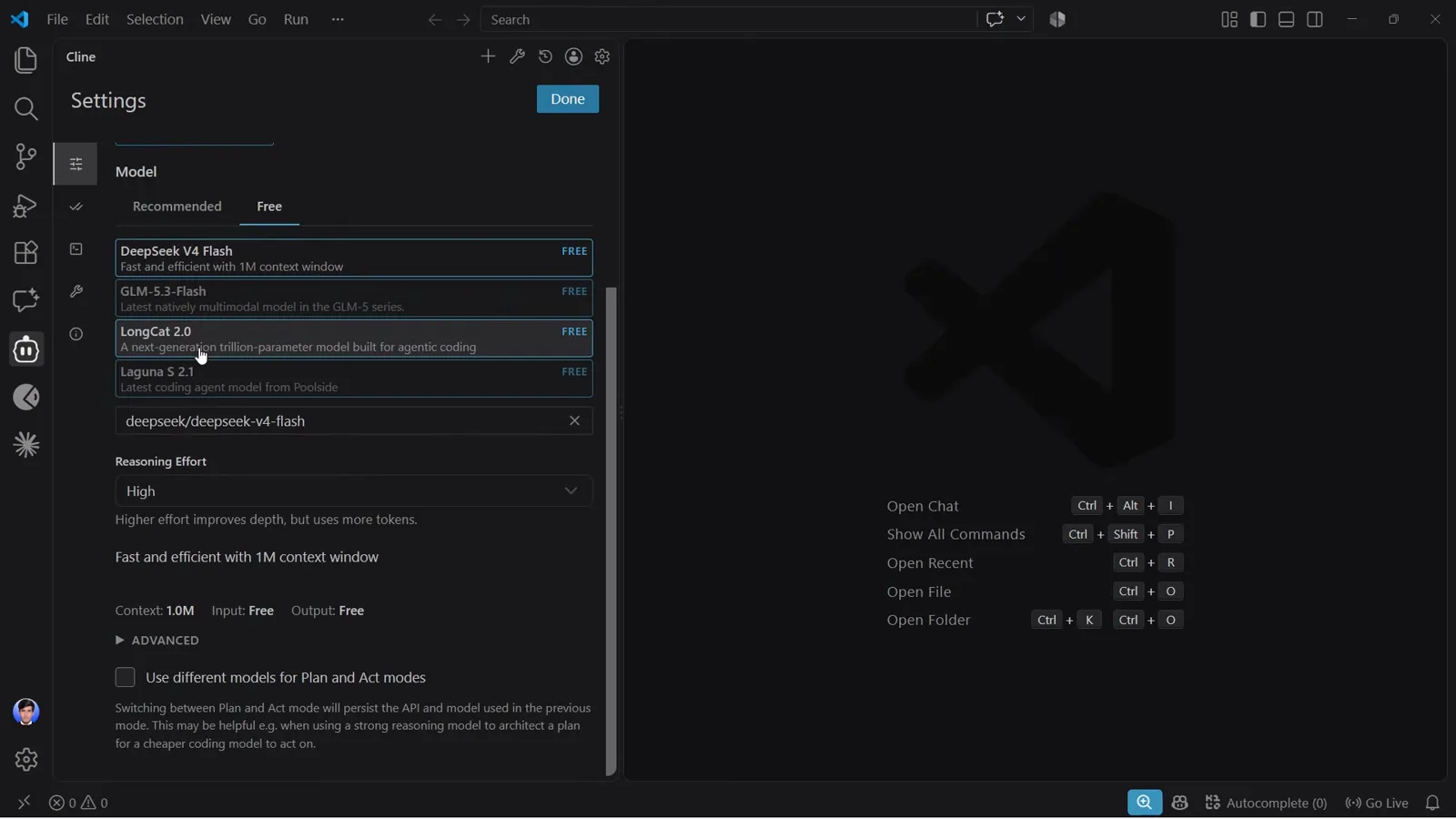Open the Accounts avatar menu
This screenshot has width=1456, height=819.
(25, 713)
